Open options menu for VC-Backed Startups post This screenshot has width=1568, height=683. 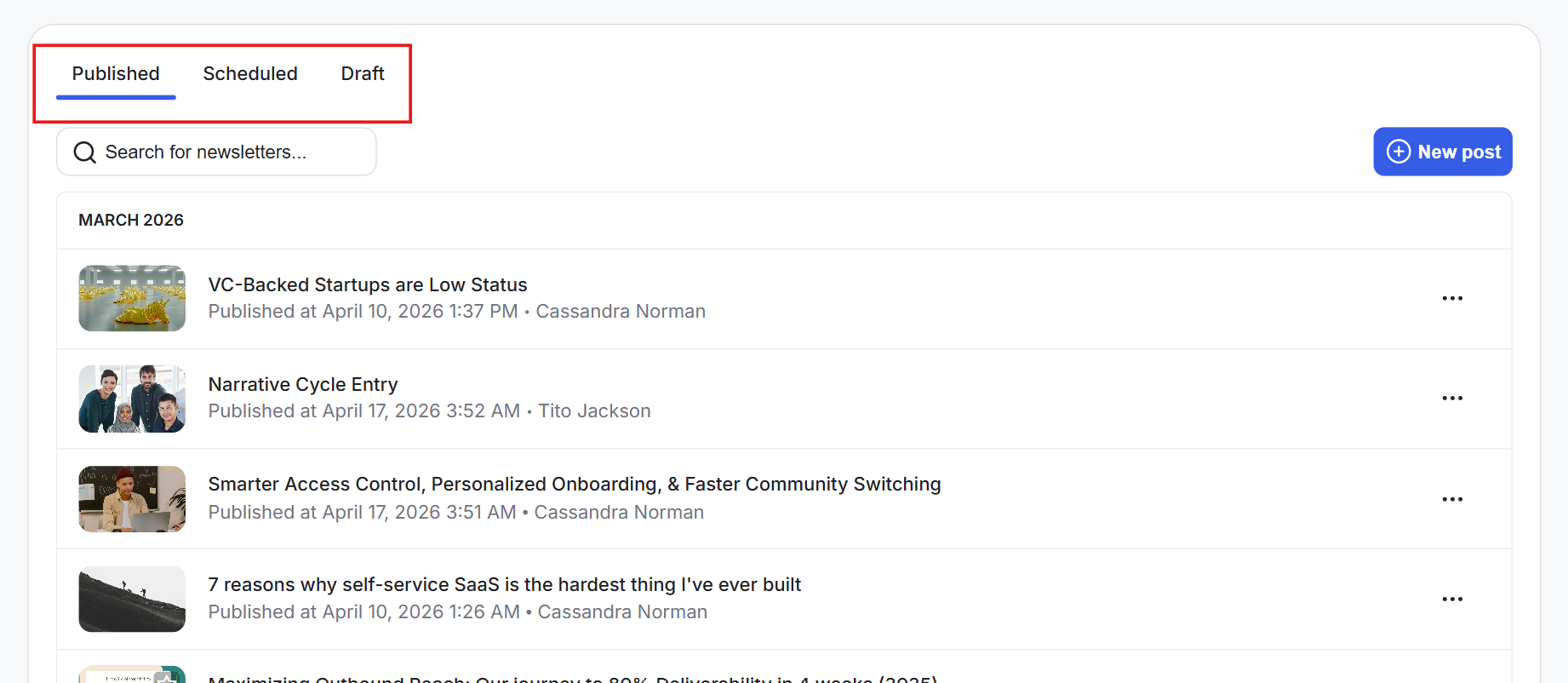click(1452, 298)
